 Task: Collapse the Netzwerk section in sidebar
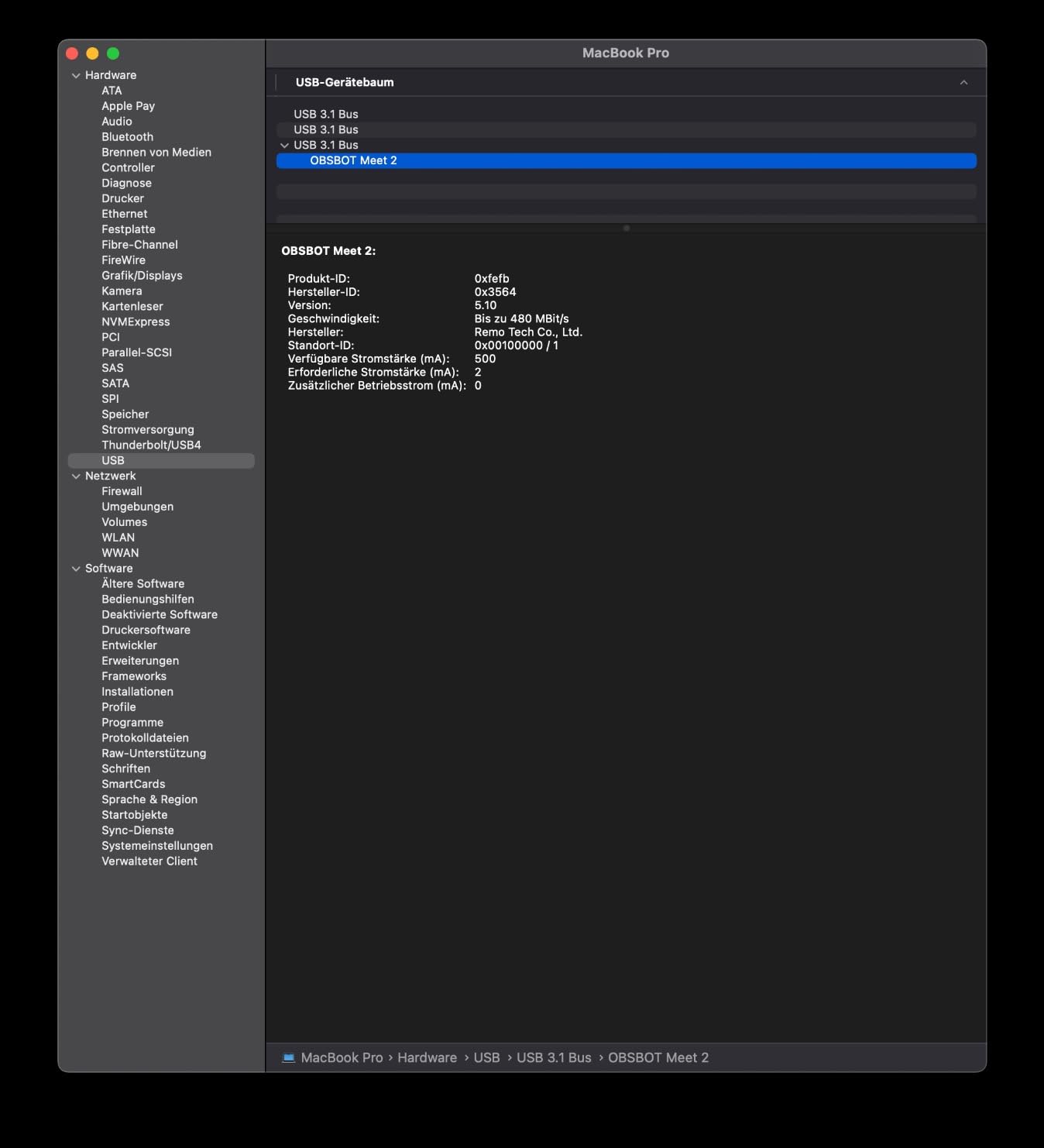[x=76, y=476]
